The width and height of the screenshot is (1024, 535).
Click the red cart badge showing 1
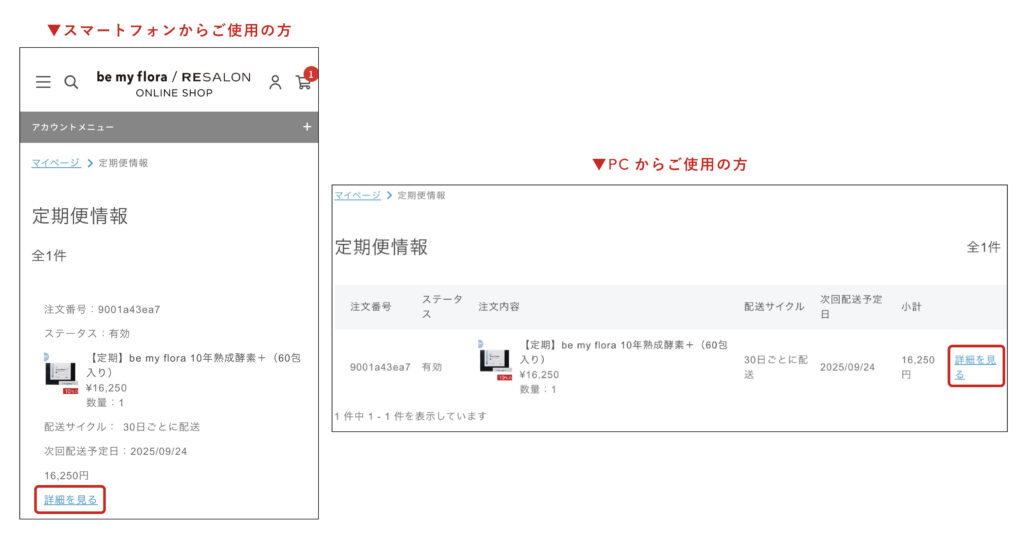click(311, 73)
